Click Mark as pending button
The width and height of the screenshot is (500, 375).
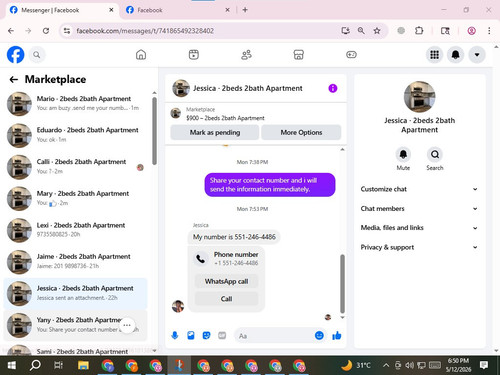pyautogui.click(x=215, y=132)
